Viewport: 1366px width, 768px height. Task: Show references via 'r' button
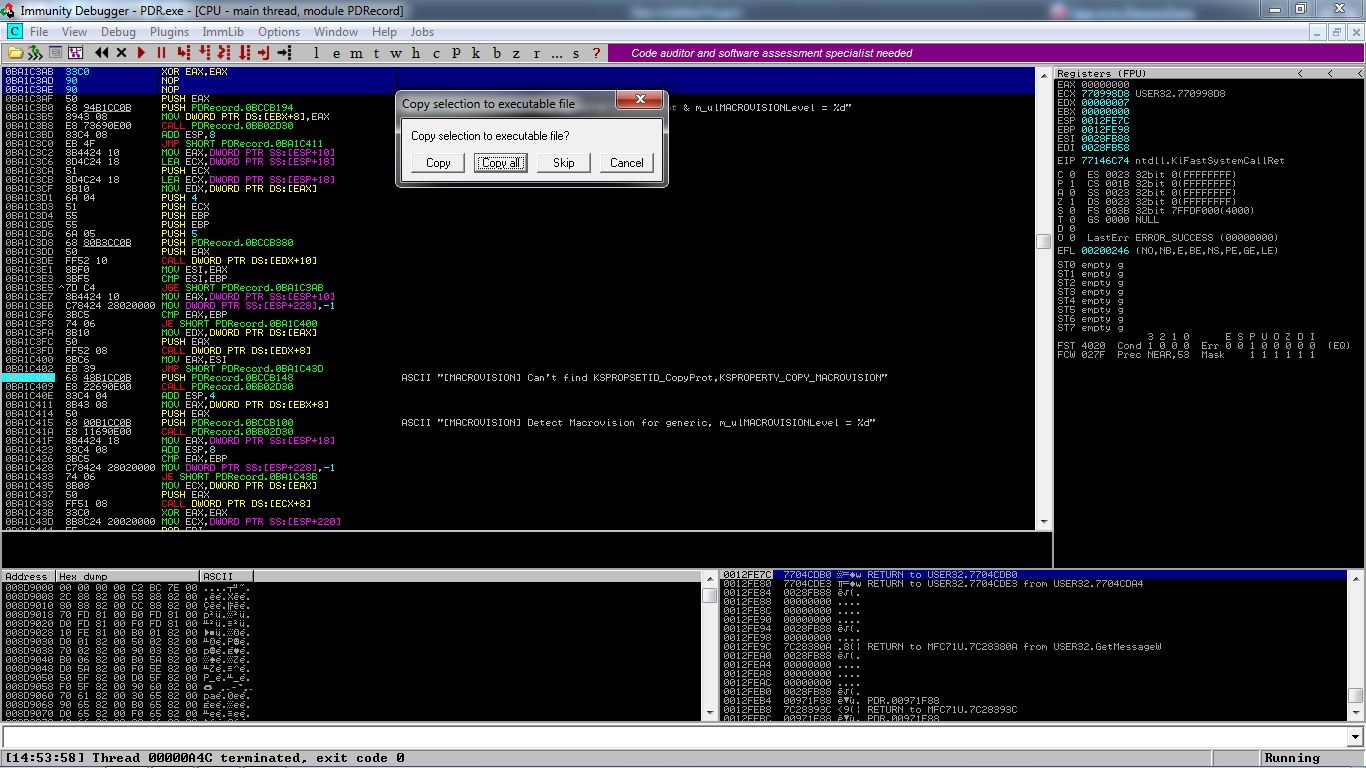pos(537,53)
